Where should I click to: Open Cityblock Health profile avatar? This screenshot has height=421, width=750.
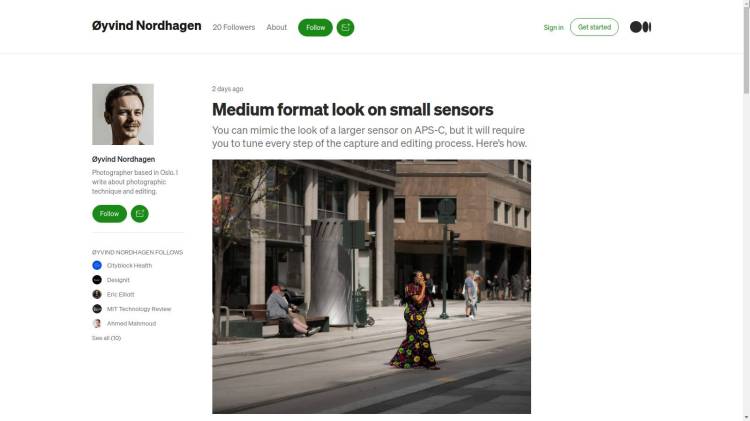(97, 265)
